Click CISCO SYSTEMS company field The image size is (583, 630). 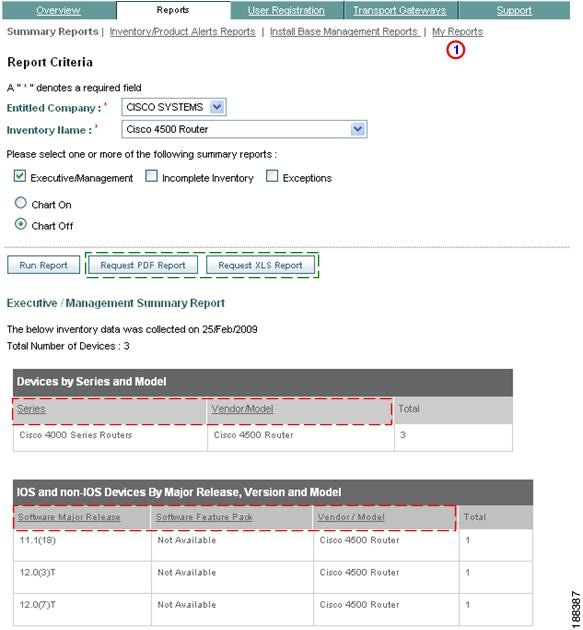(174, 107)
